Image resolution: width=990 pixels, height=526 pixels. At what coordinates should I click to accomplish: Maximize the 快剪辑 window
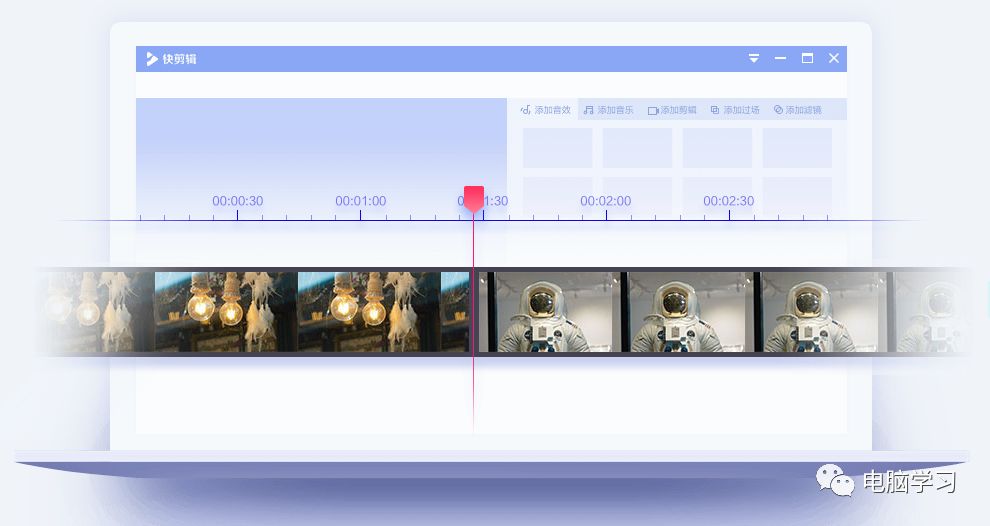click(808, 58)
